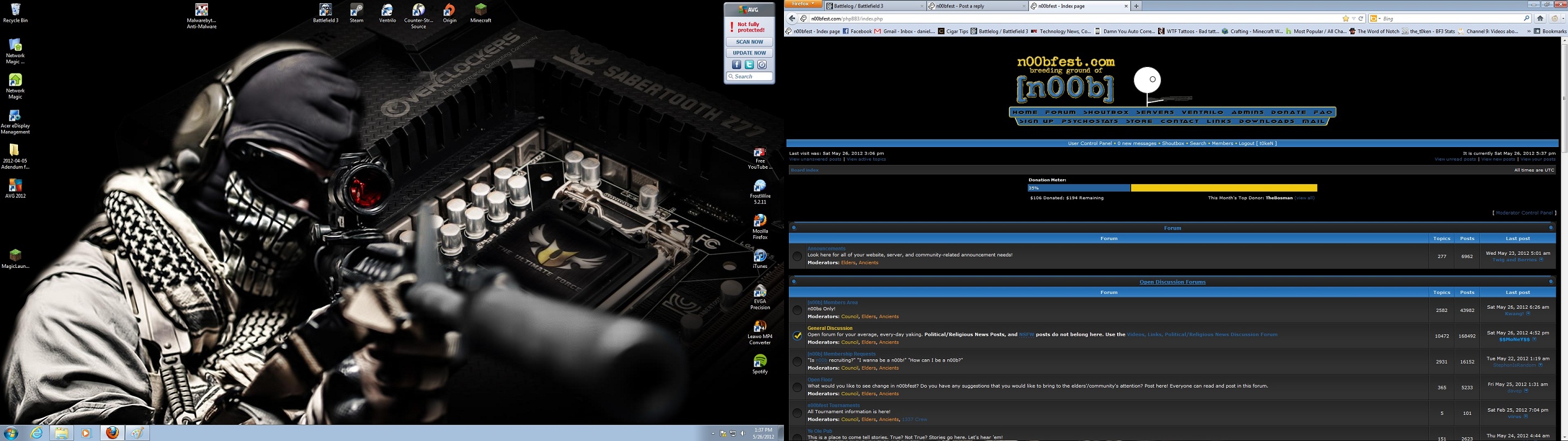The width and height of the screenshot is (1568, 441).
Task: Click the Firefox back arrow
Action: tap(792, 19)
